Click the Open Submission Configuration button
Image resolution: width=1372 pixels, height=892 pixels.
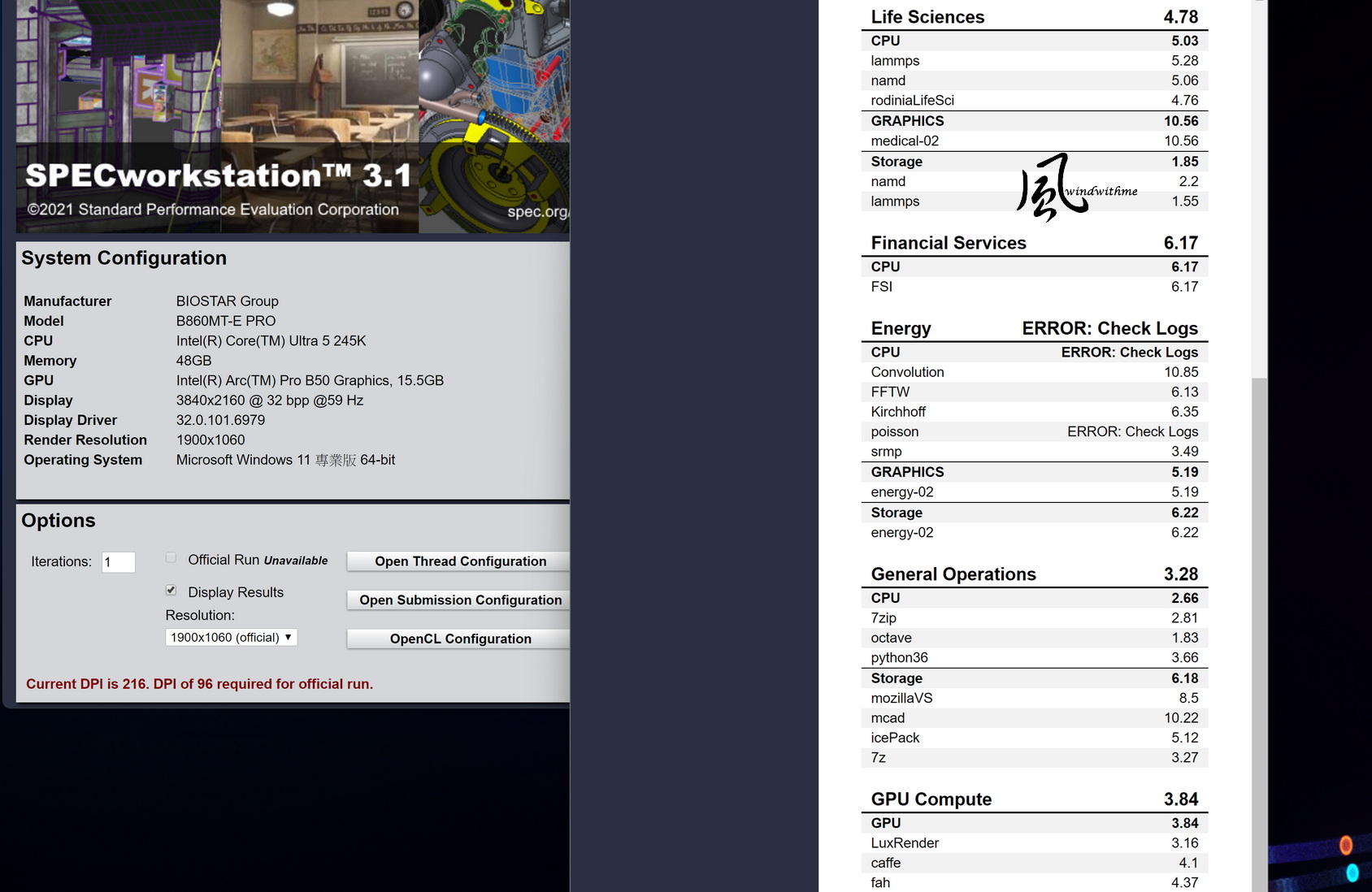(x=459, y=600)
